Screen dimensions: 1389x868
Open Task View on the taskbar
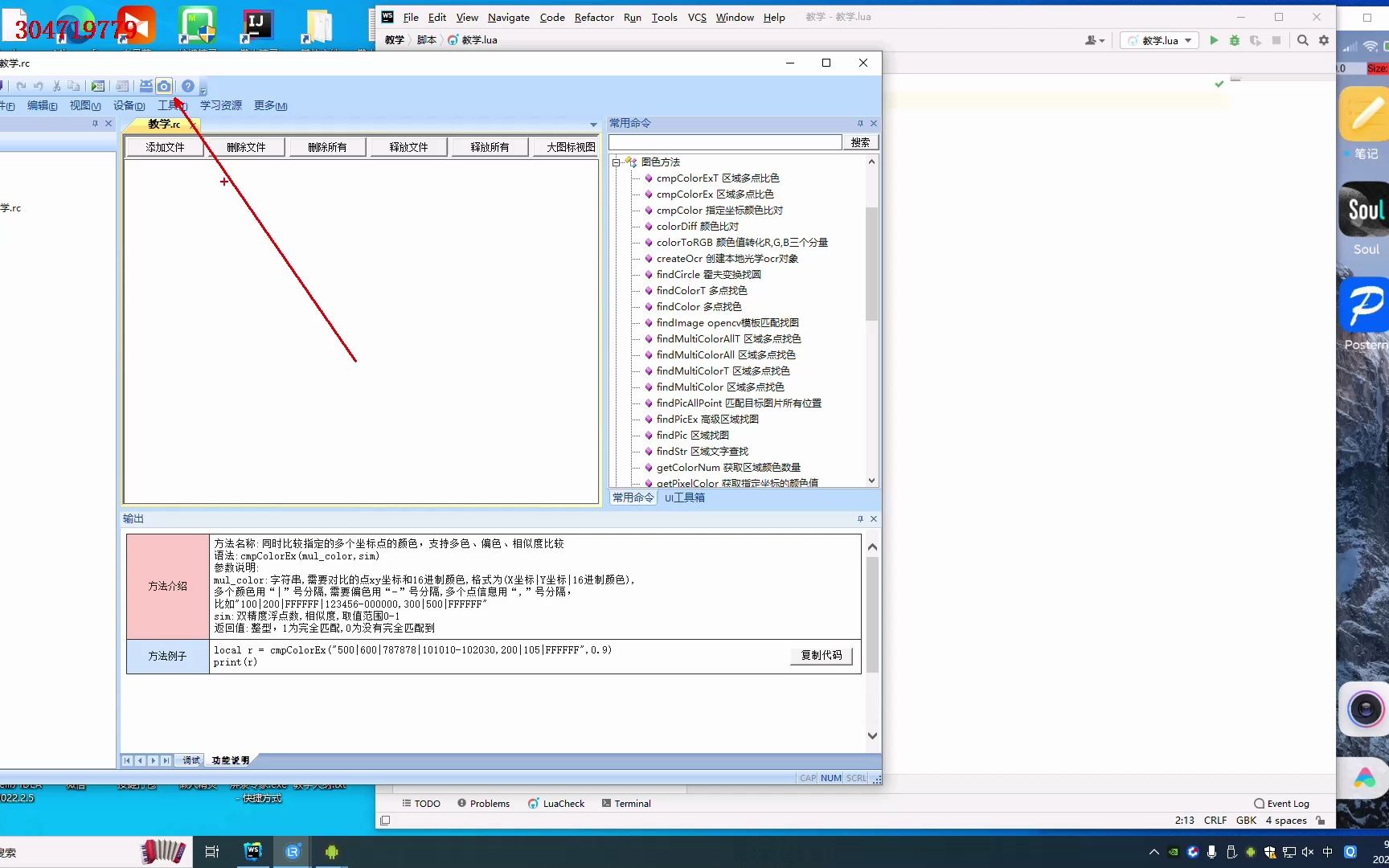[212, 851]
